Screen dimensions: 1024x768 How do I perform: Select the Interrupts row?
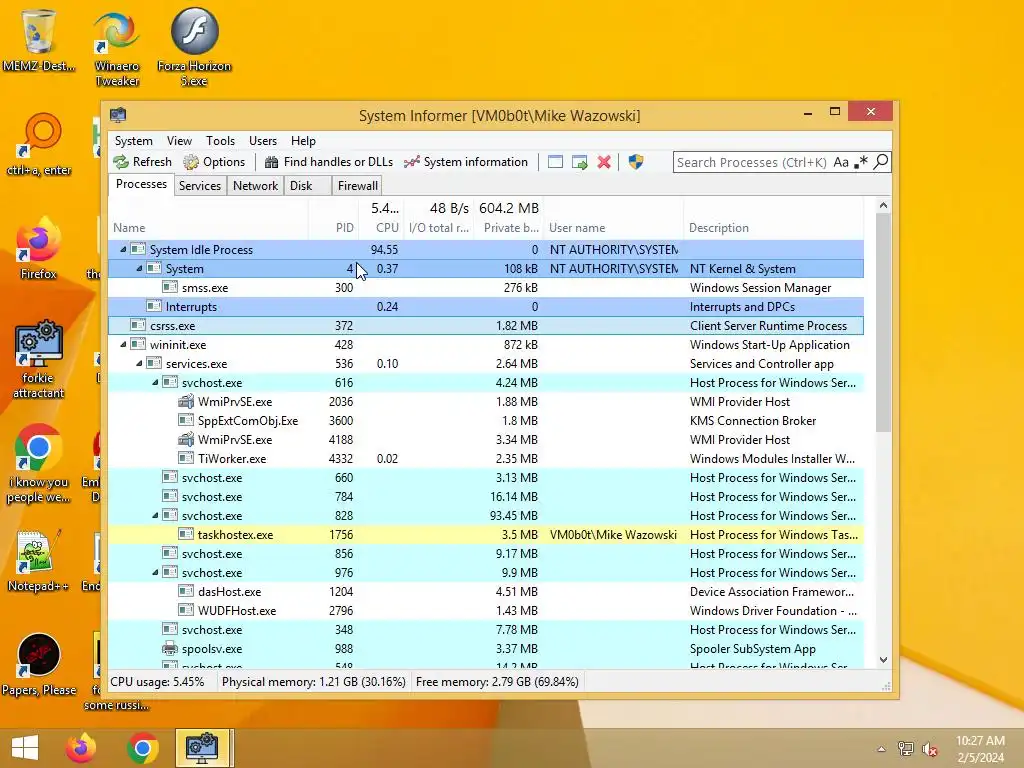pyautogui.click(x=486, y=307)
